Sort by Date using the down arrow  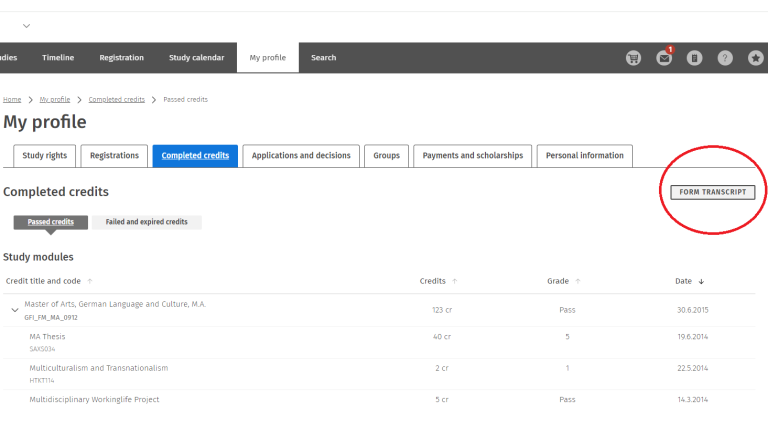[701, 282]
